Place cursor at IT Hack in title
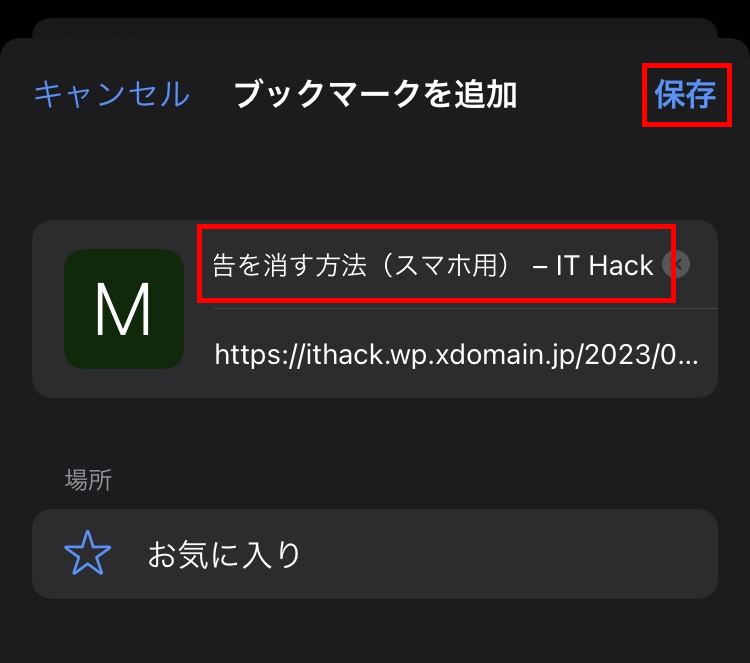Image resolution: width=750 pixels, height=663 pixels. 604,265
